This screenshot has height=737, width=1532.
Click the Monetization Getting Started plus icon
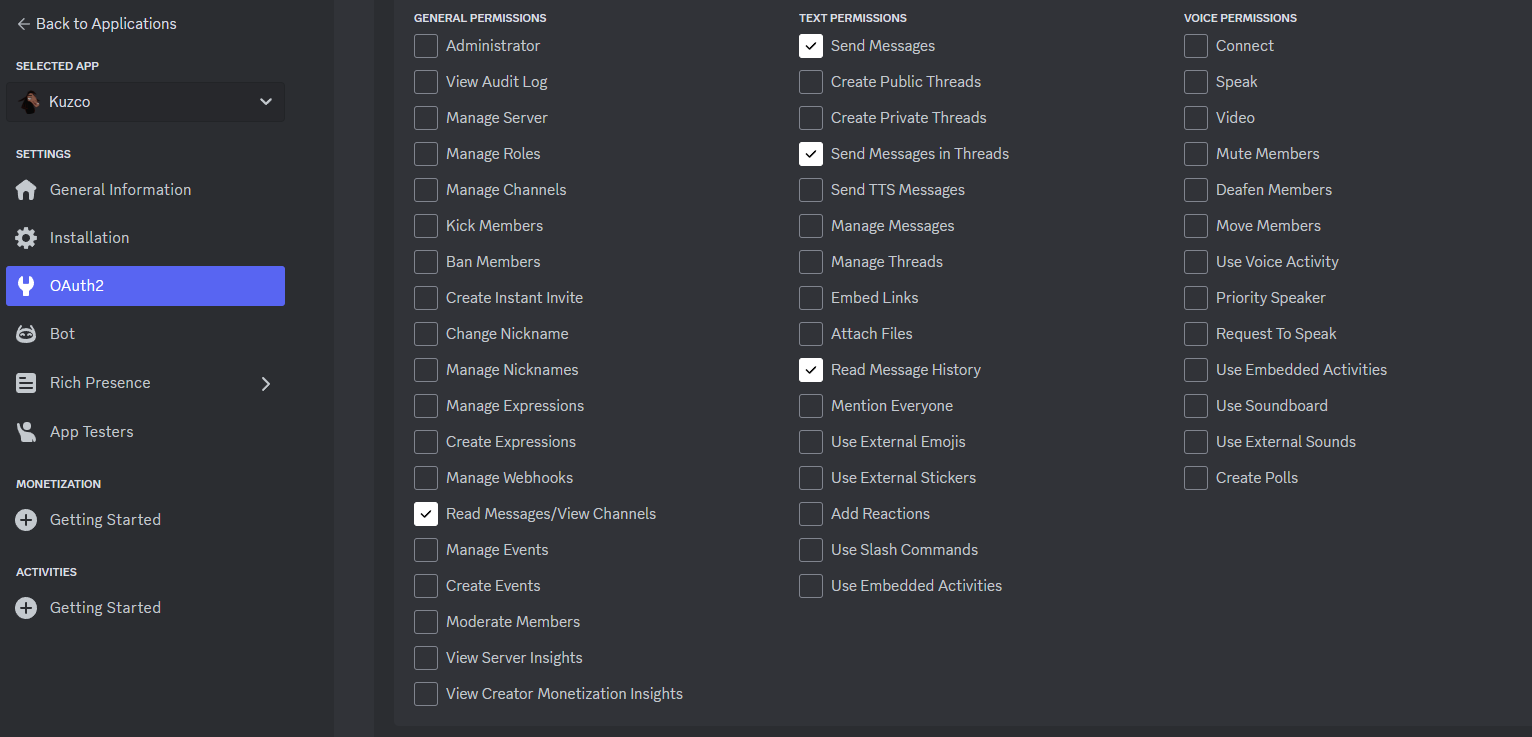(x=27, y=520)
